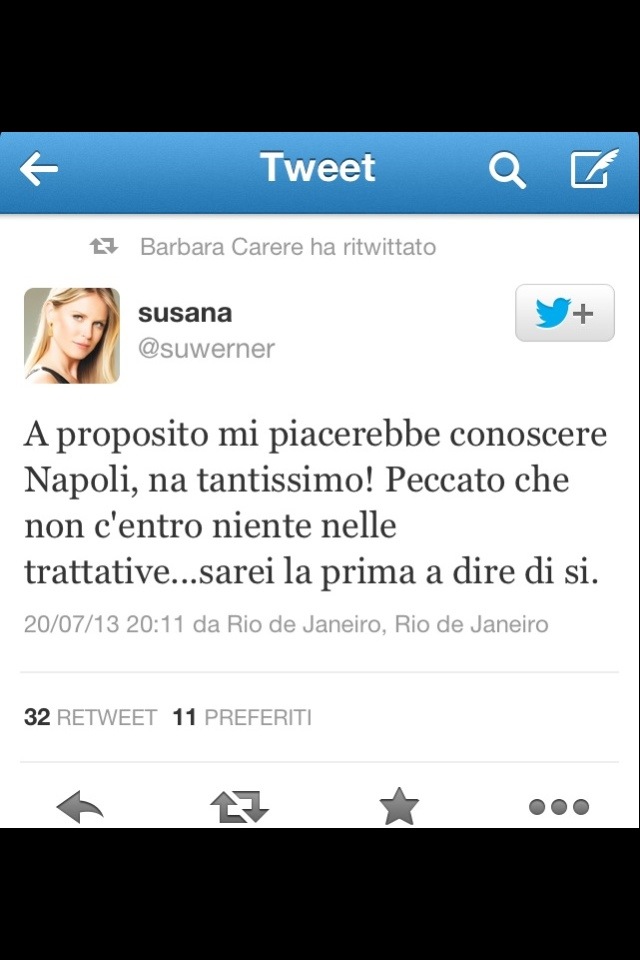This screenshot has width=640, height=960.
Task: Retweet this tweet using bottom retweet icon
Action: point(239,806)
